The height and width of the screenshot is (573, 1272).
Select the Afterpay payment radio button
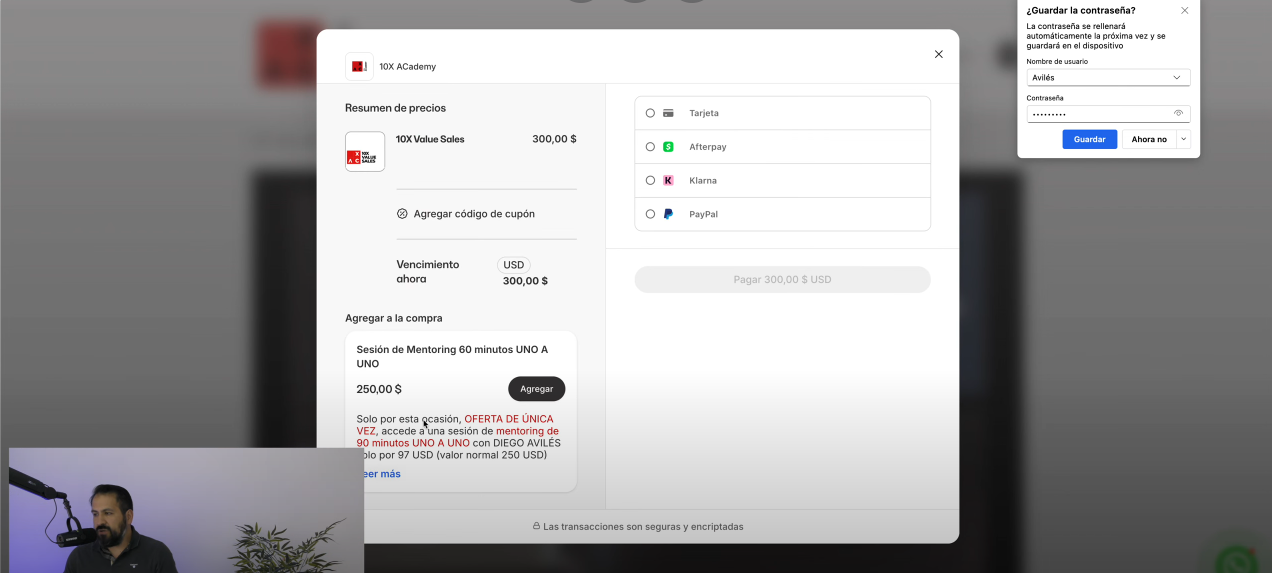click(650, 147)
